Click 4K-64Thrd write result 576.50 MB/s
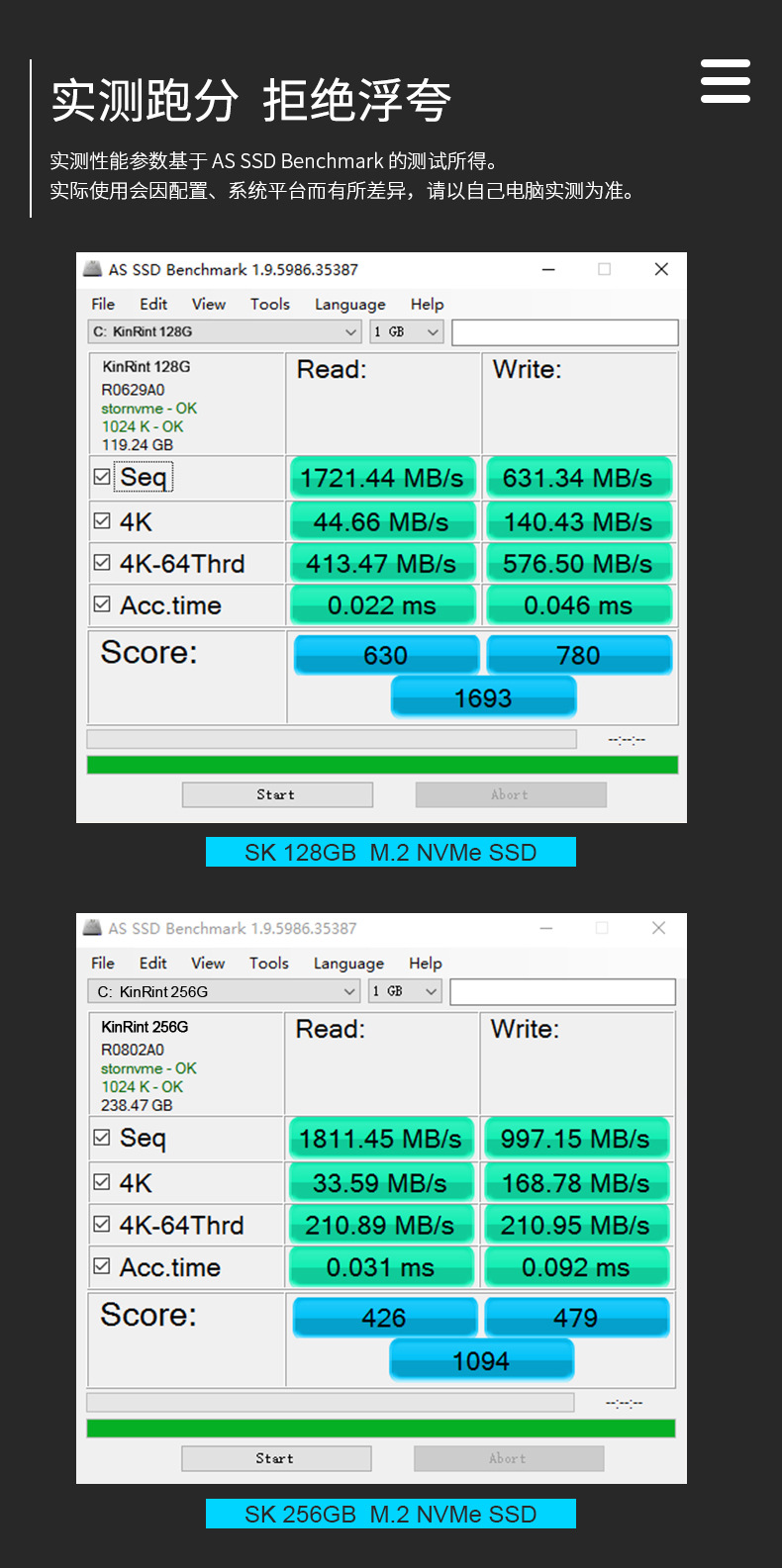The width and height of the screenshot is (782, 1568). point(578,564)
